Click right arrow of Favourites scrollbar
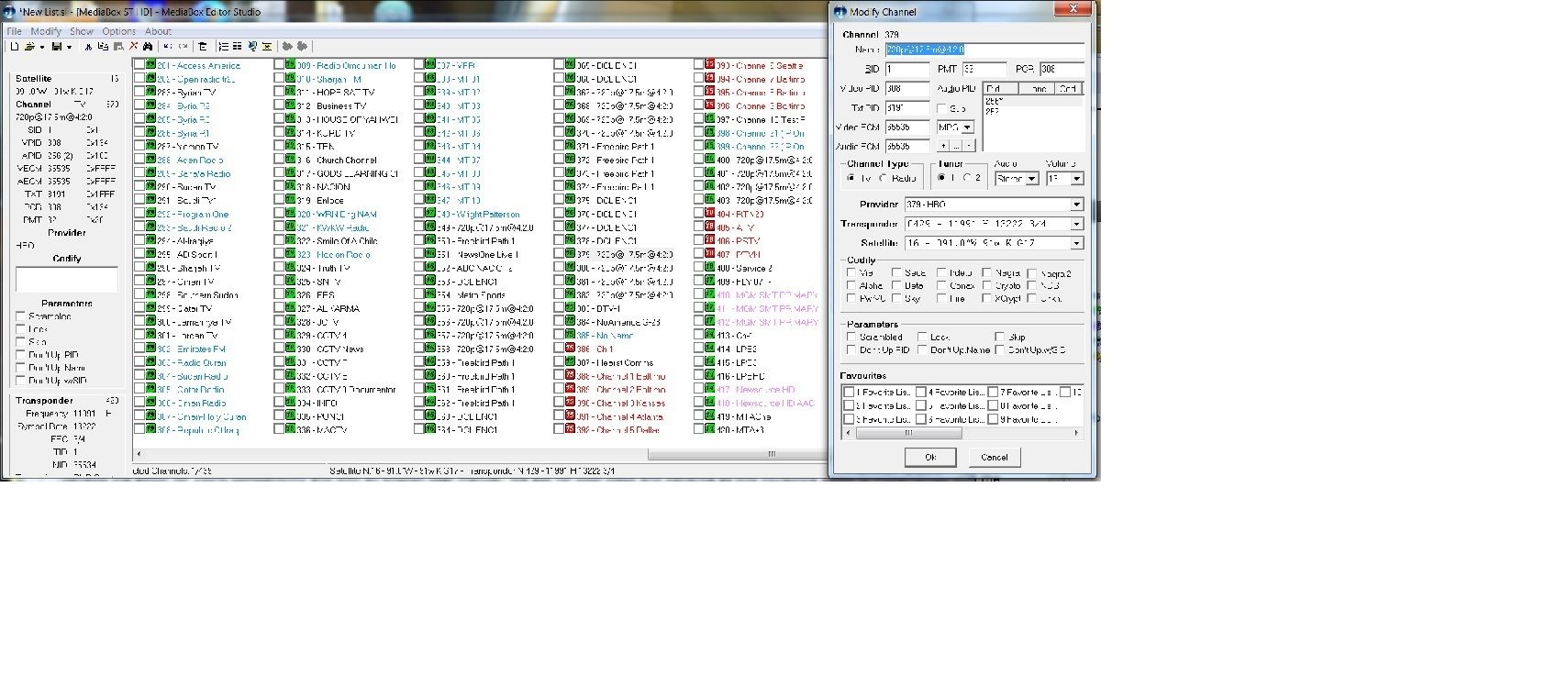Screen dimensions: 1568x687 point(1076,432)
